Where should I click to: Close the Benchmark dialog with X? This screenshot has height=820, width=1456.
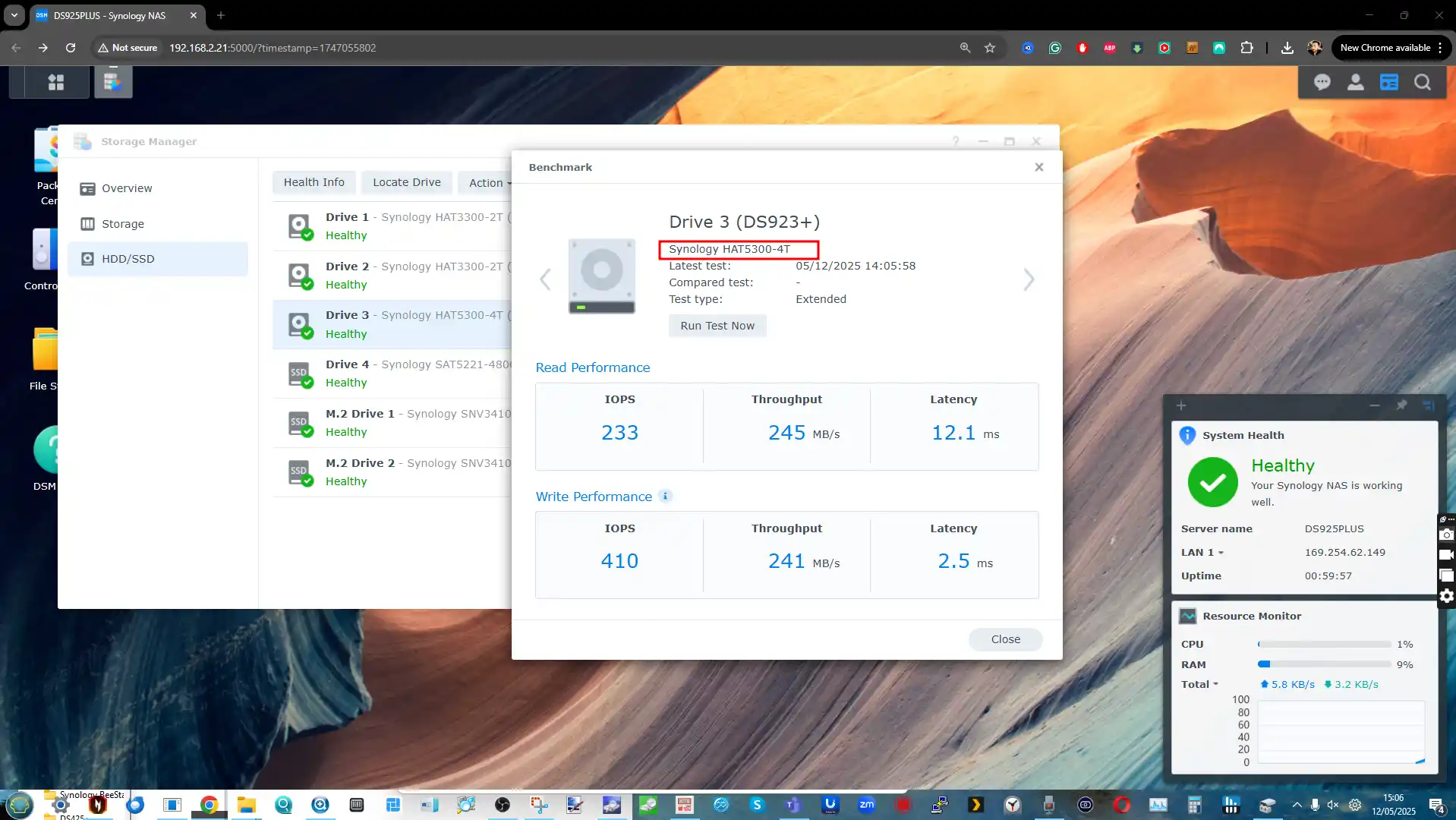1039,167
